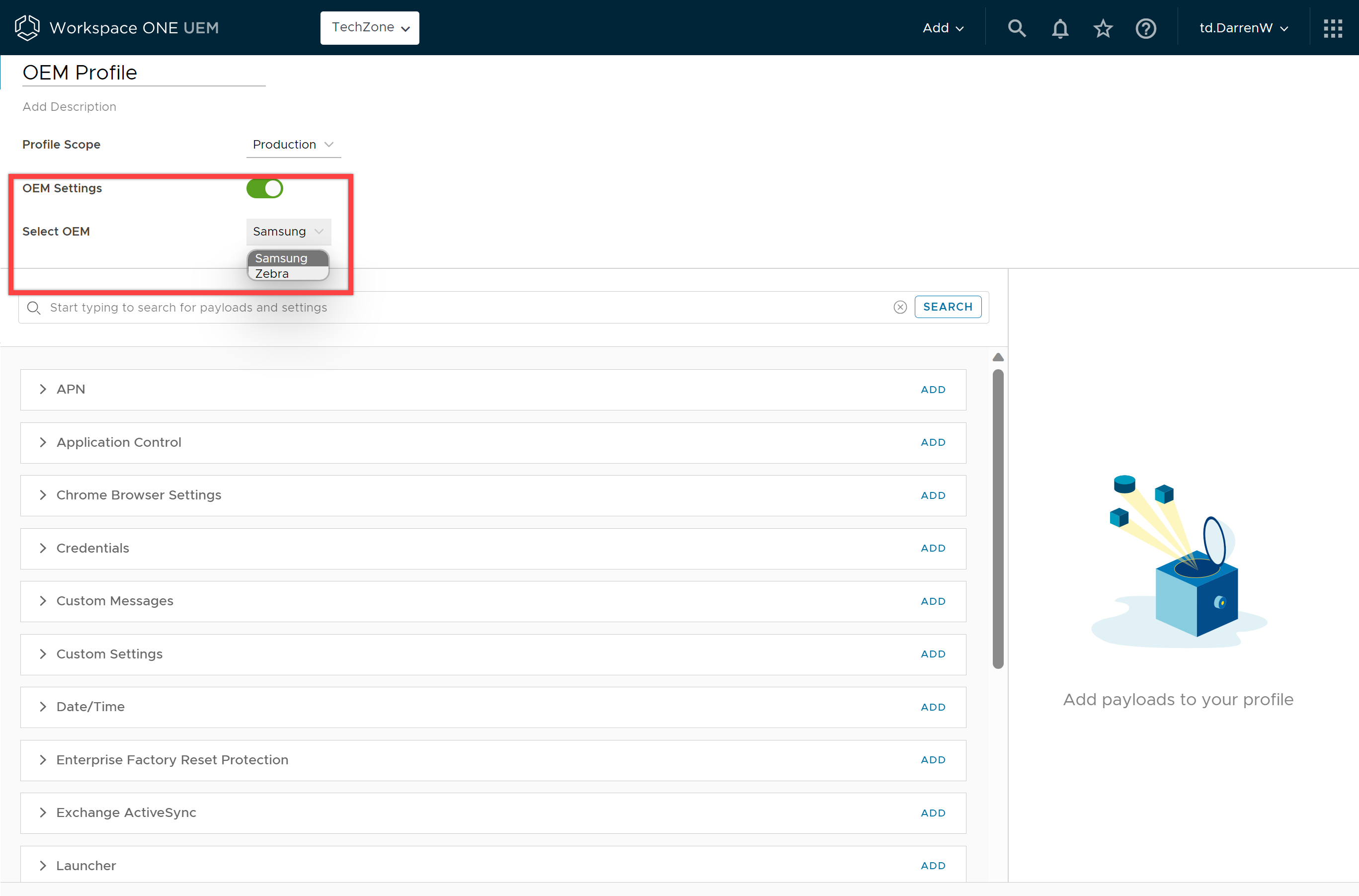Click the scroll-up arrow of payload list
The width and height of the screenshot is (1359, 896).
[998, 357]
